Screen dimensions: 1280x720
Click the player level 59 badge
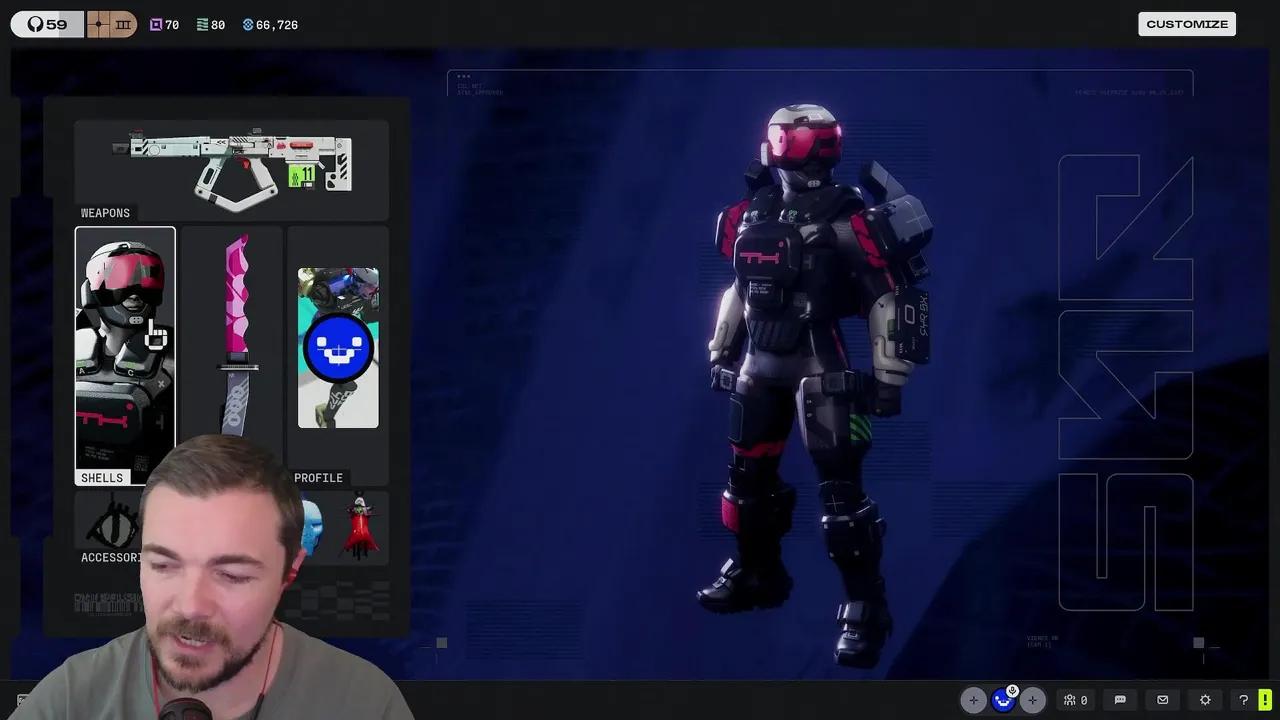(x=47, y=24)
